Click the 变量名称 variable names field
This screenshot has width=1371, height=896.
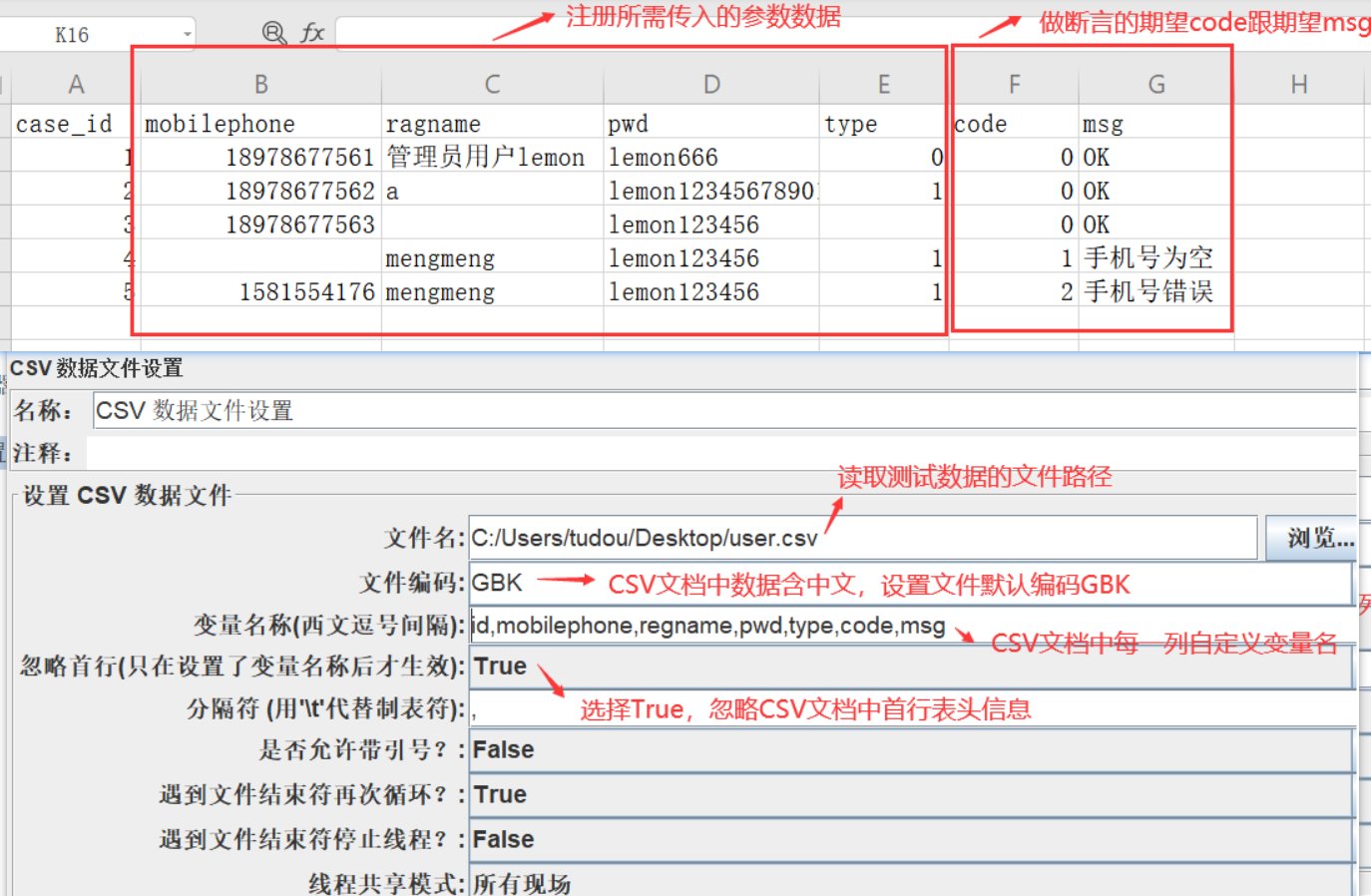click(912, 626)
